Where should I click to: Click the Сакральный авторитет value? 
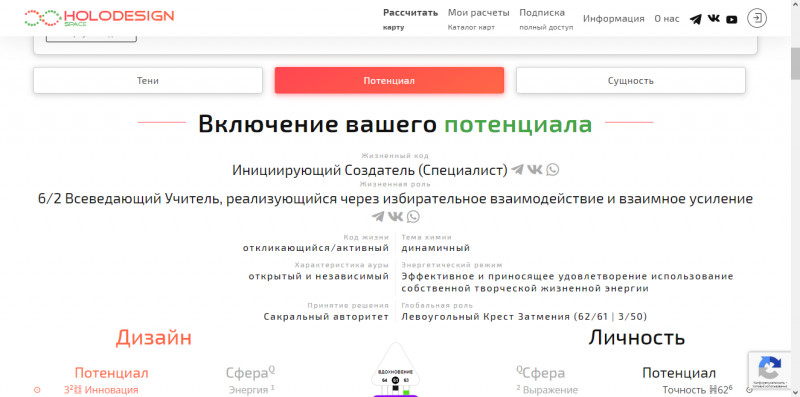(326, 317)
